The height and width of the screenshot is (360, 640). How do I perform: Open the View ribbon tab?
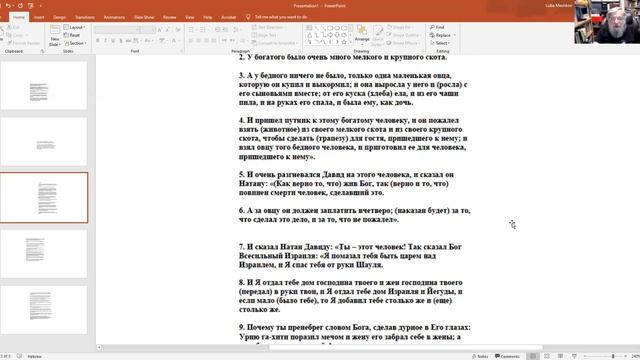point(189,17)
